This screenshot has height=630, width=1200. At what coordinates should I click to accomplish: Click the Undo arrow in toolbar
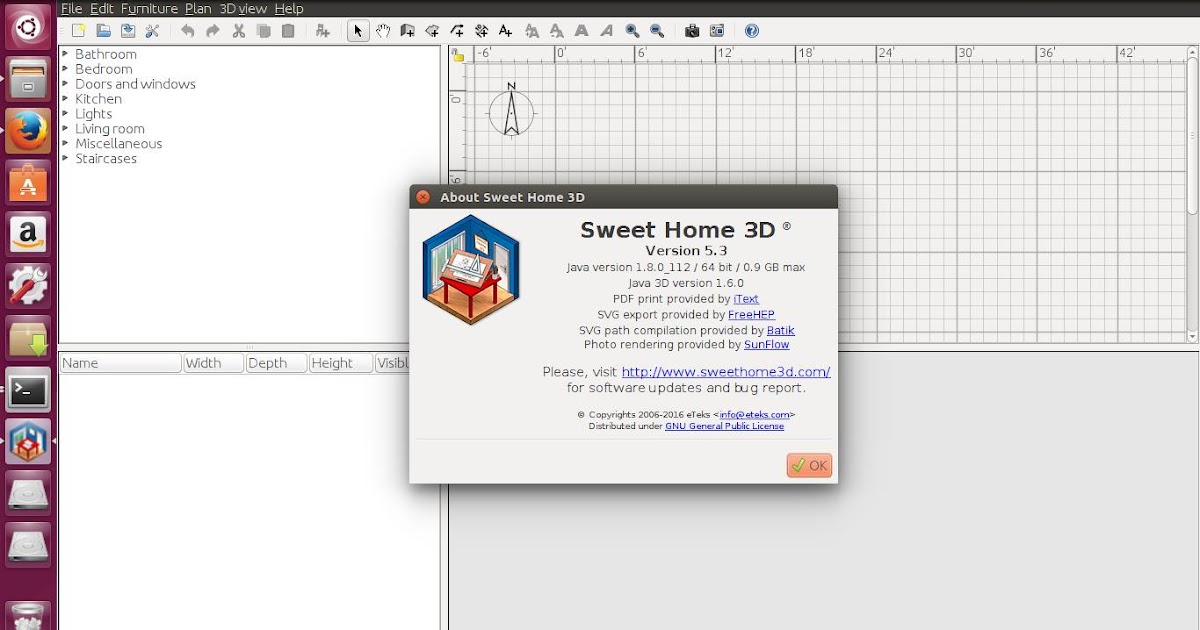point(188,31)
